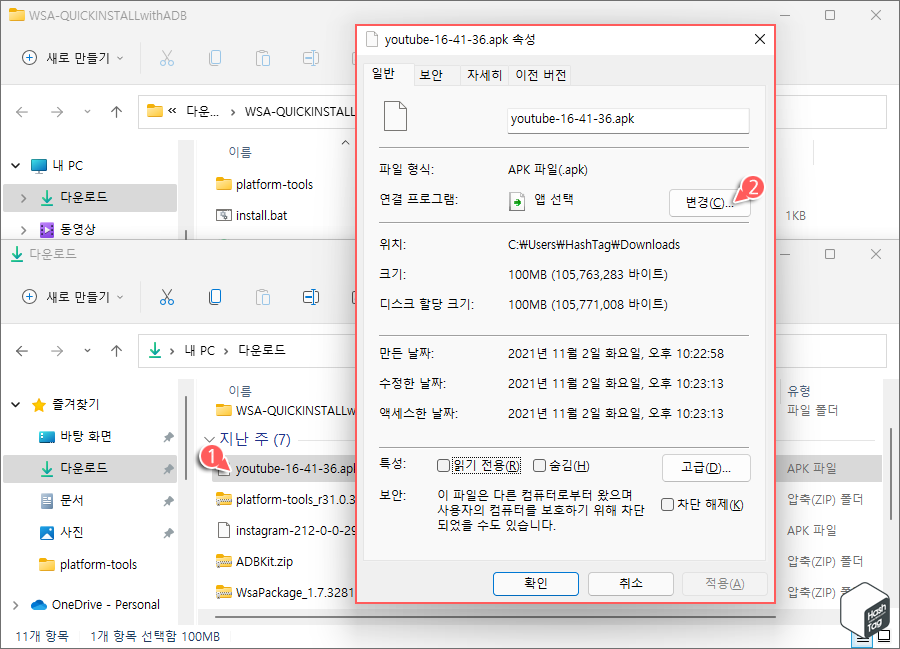Click Rename icon in WSA-QUICKINSTALLwithADB window toolbar
Viewport: 900px width, 649px height.
click(311, 58)
